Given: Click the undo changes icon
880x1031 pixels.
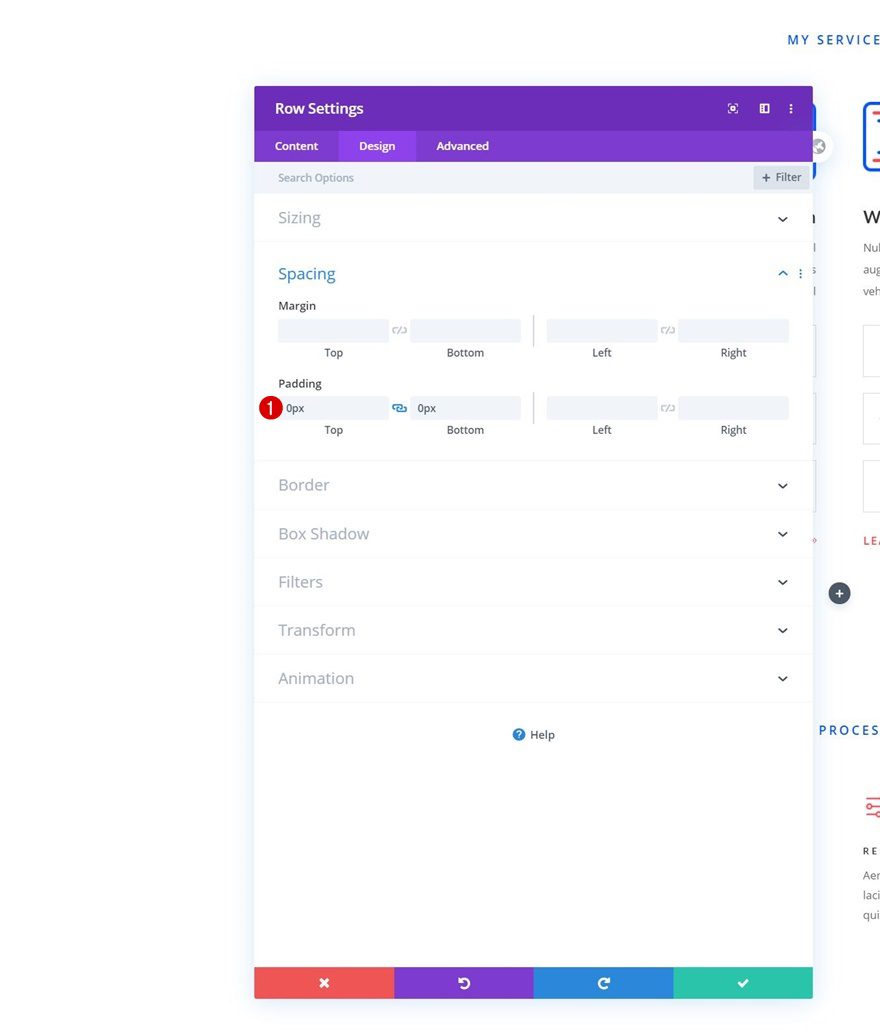Looking at the screenshot, I should (463, 983).
